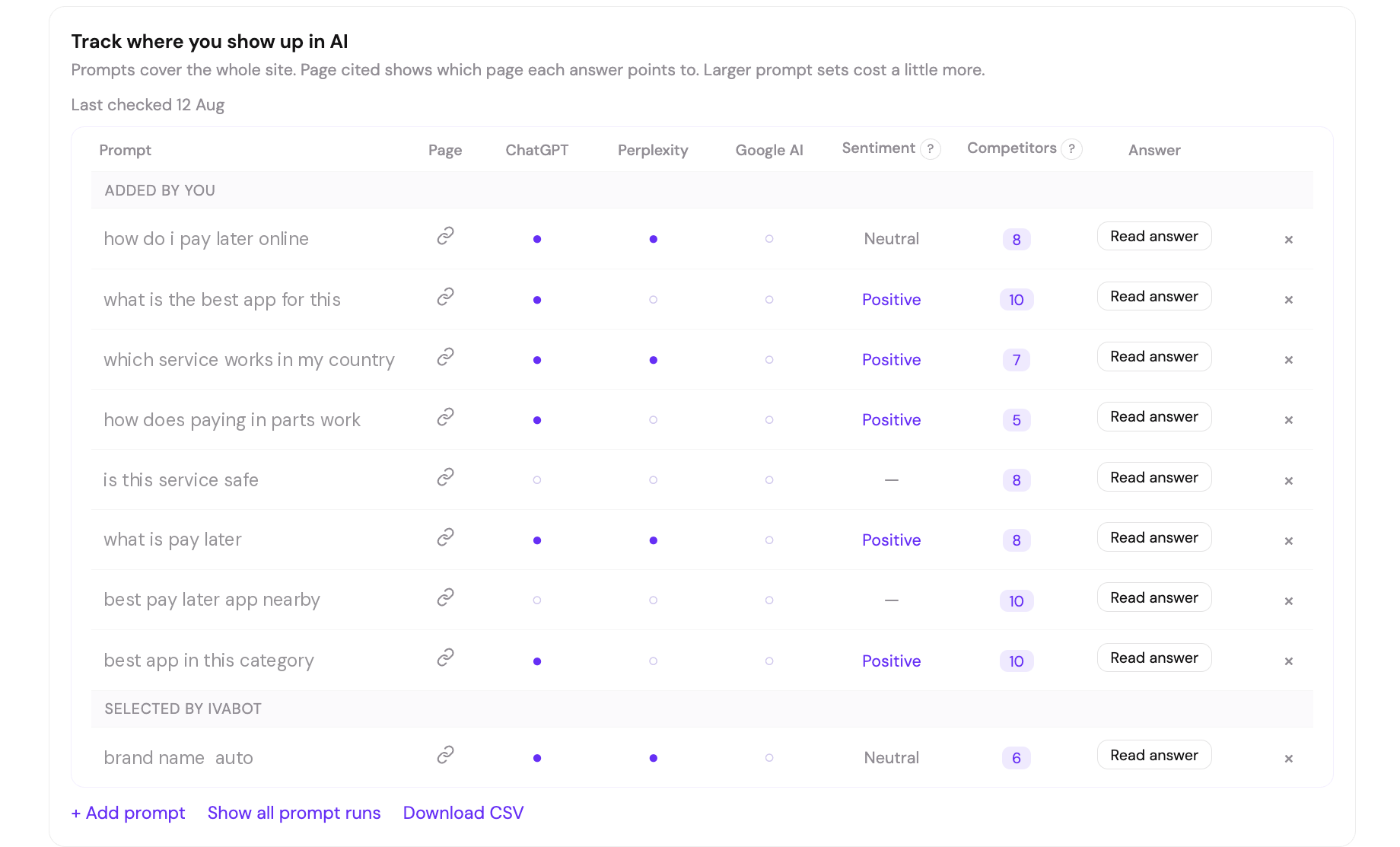Read answer for 'how do i pay later online'
This screenshot has width=1400, height=847.
pos(1154,236)
